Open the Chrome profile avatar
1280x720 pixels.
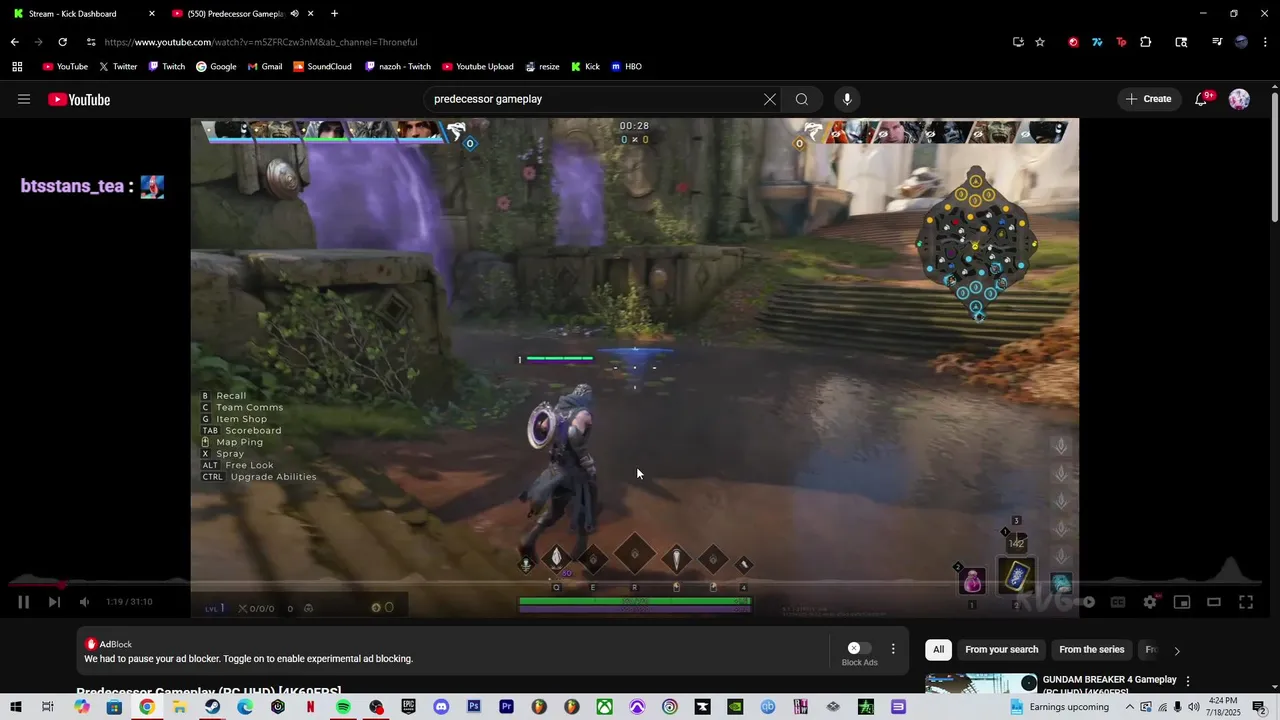pyautogui.click(x=1241, y=42)
